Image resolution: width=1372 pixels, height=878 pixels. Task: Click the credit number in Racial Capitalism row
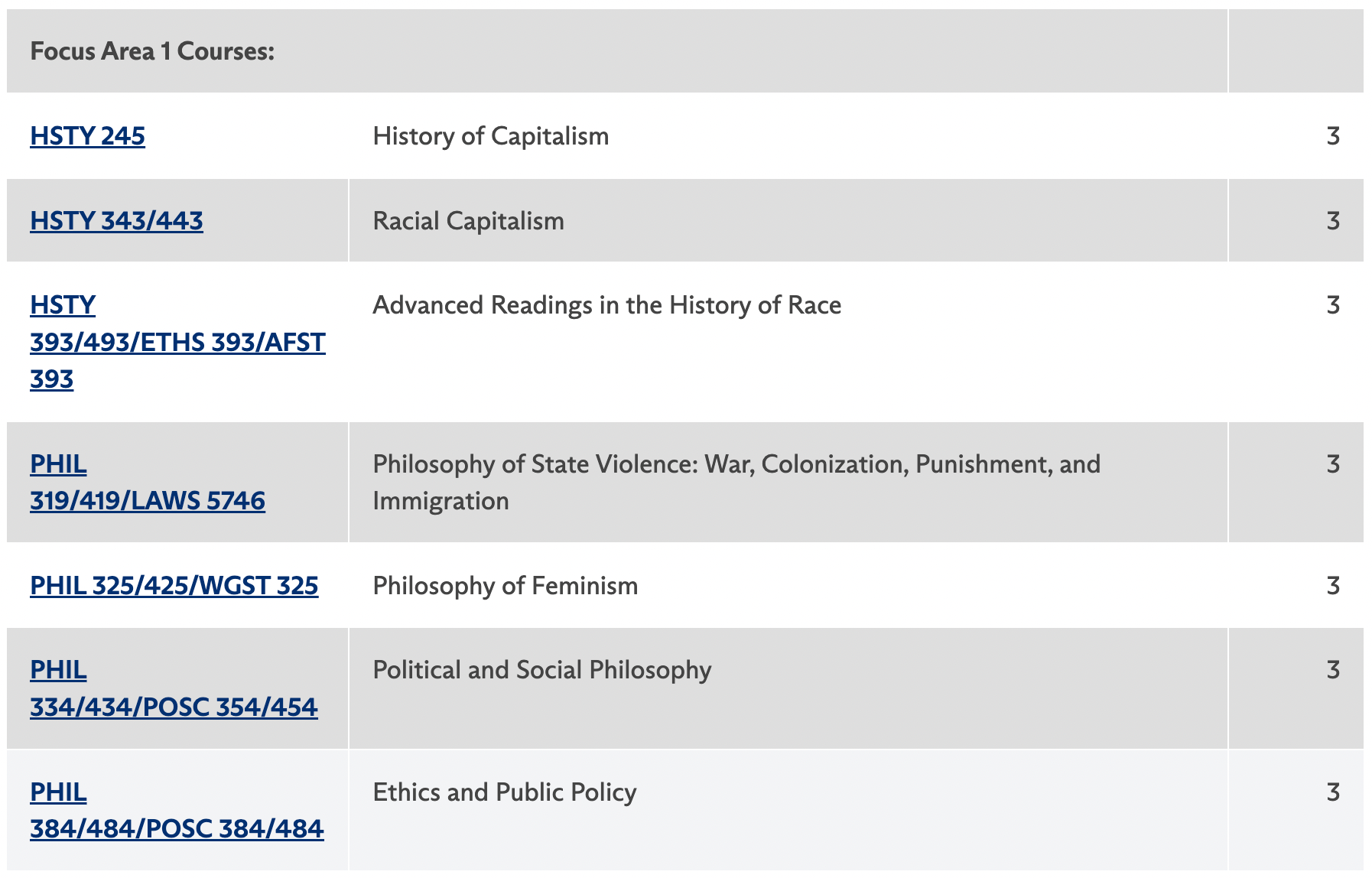[x=1333, y=221]
